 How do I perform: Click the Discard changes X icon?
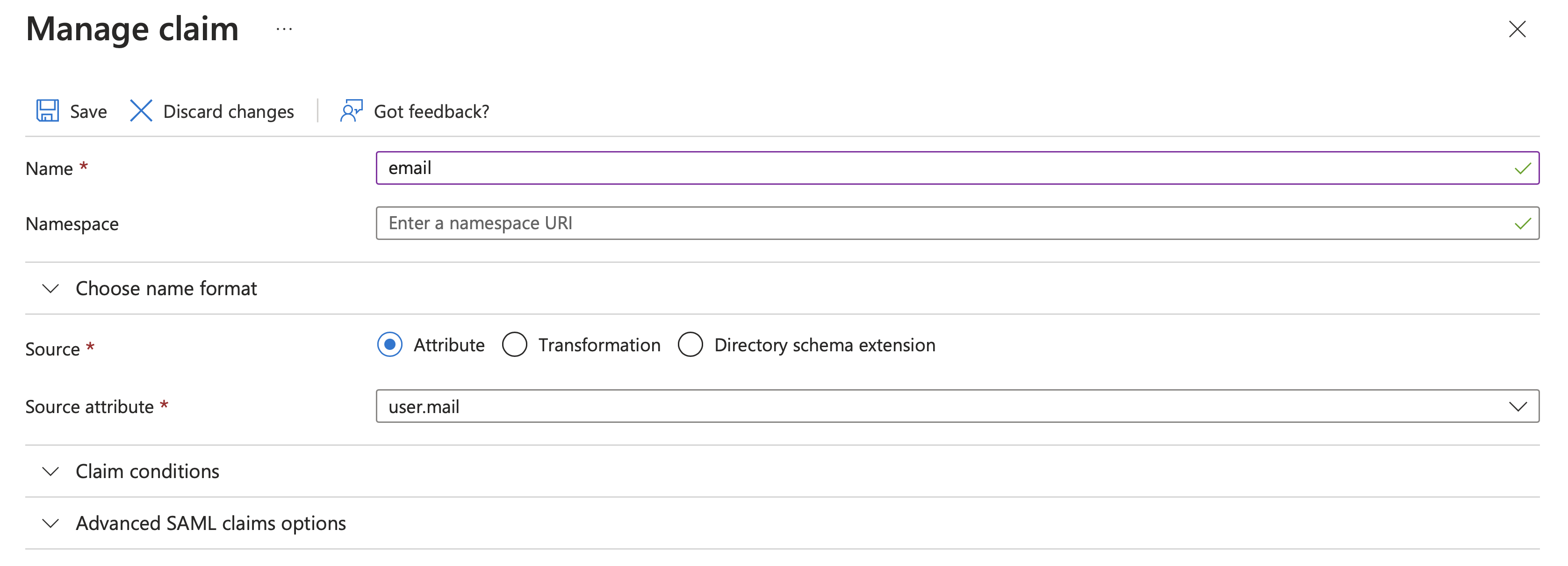tap(141, 111)
